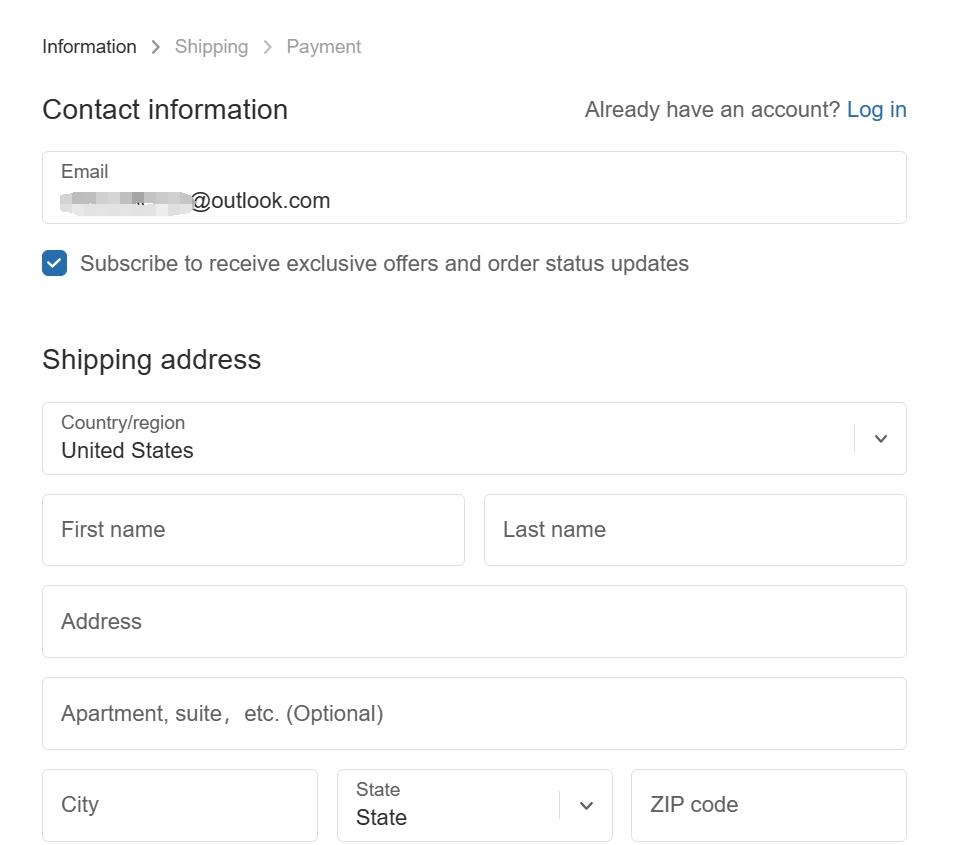
Task: Click the 'Subscribe to receive exclusive offers' label
Action: (x=384, y=264)
